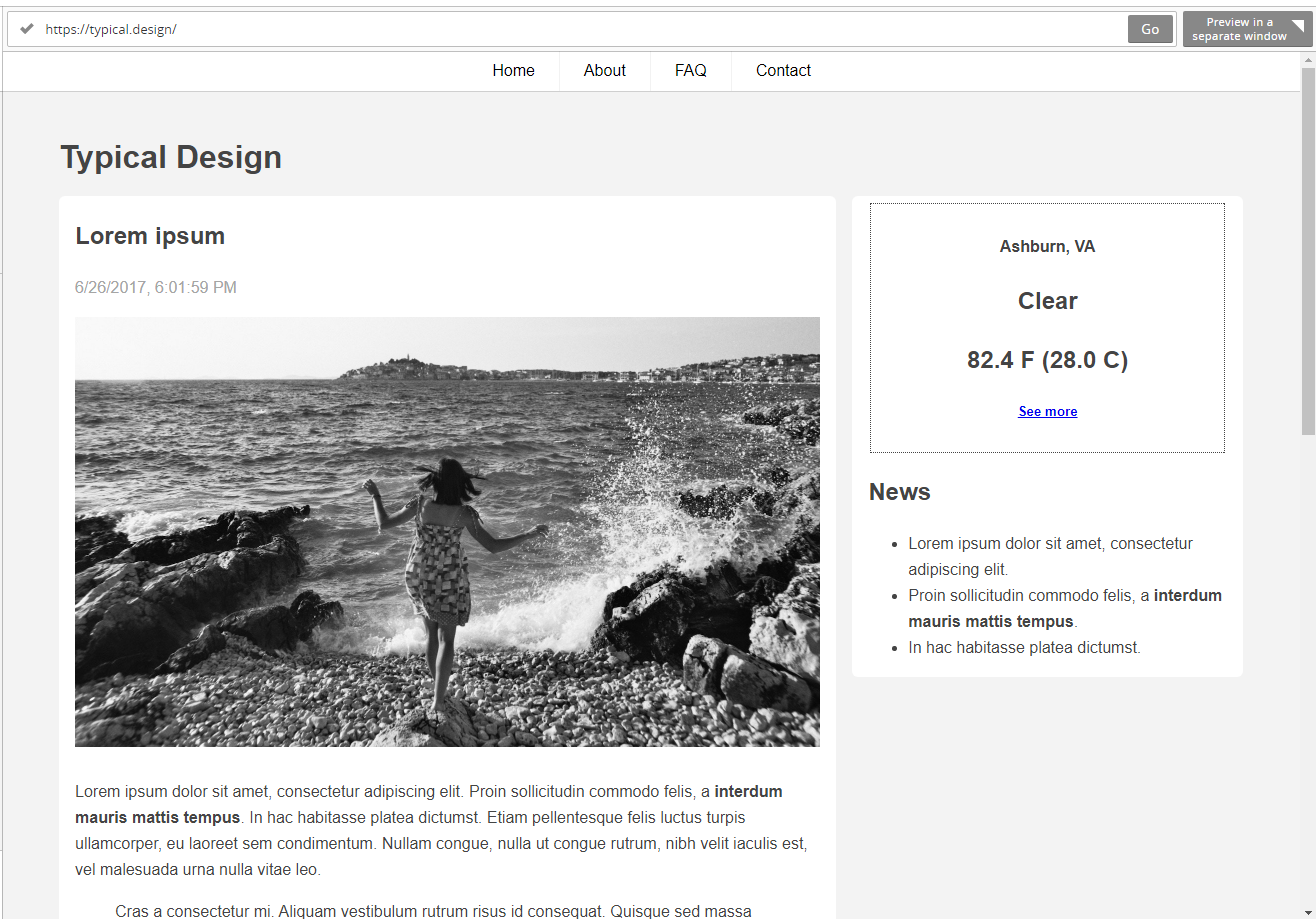
Task: Follow the See more weather link
Action: (1047, 411)
